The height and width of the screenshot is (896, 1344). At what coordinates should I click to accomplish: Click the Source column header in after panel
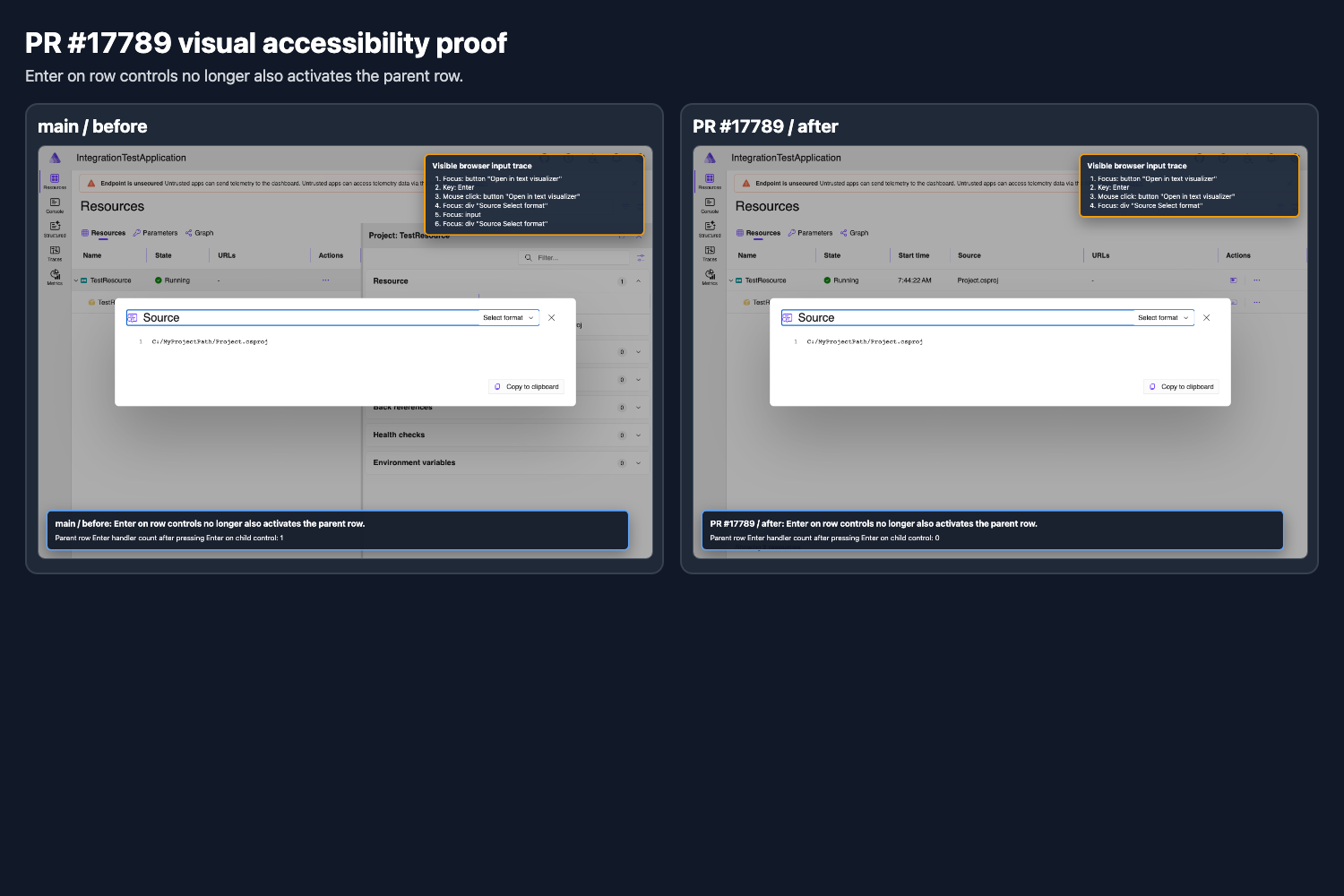tap(969, 255)
